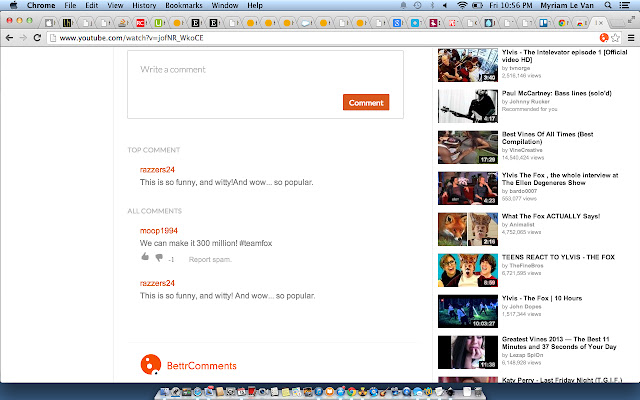Switch to the water drop favicon tab
The image size is (640, 400).
pos(489,23)
